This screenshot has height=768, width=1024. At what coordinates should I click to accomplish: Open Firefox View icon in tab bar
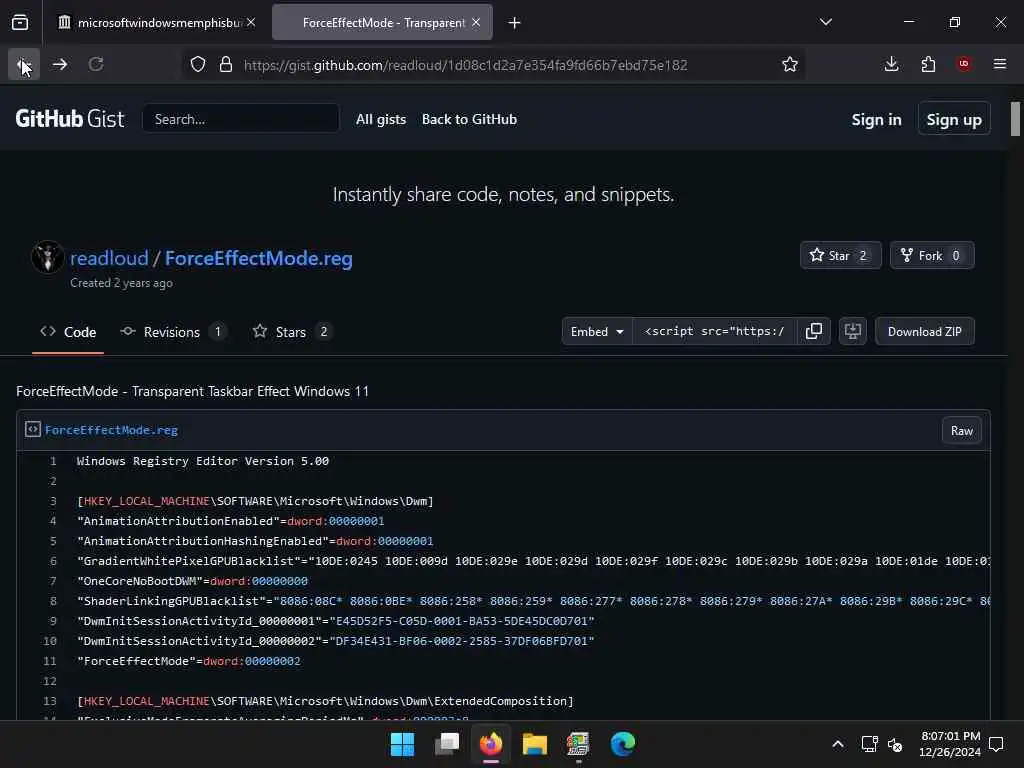20,23
